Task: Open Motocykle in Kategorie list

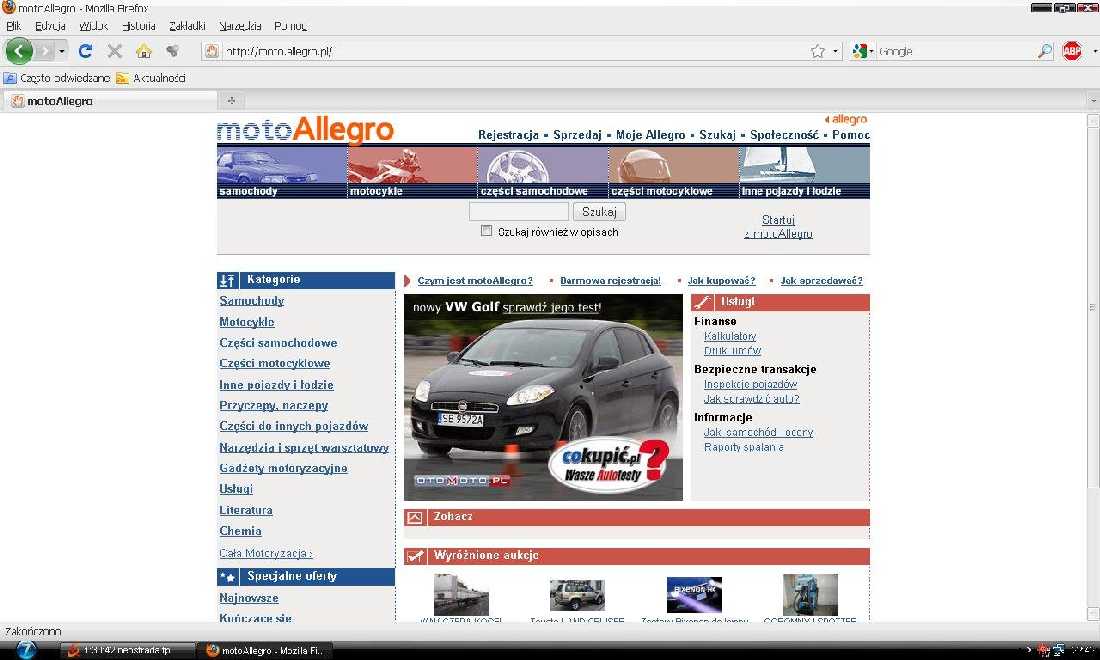Action: [247, 322]
